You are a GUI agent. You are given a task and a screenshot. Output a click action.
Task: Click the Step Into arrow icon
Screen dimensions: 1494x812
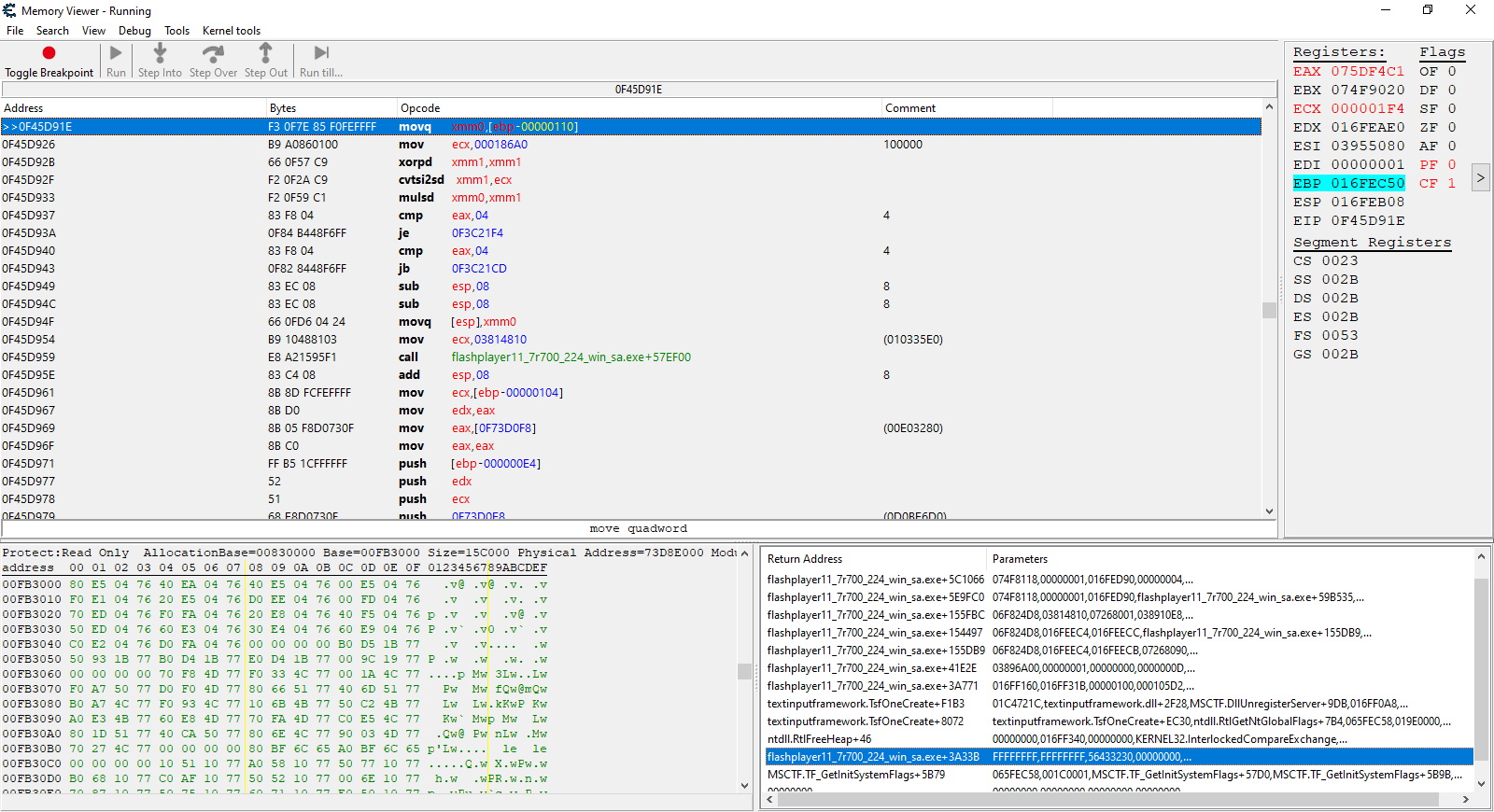coord(160,53)
